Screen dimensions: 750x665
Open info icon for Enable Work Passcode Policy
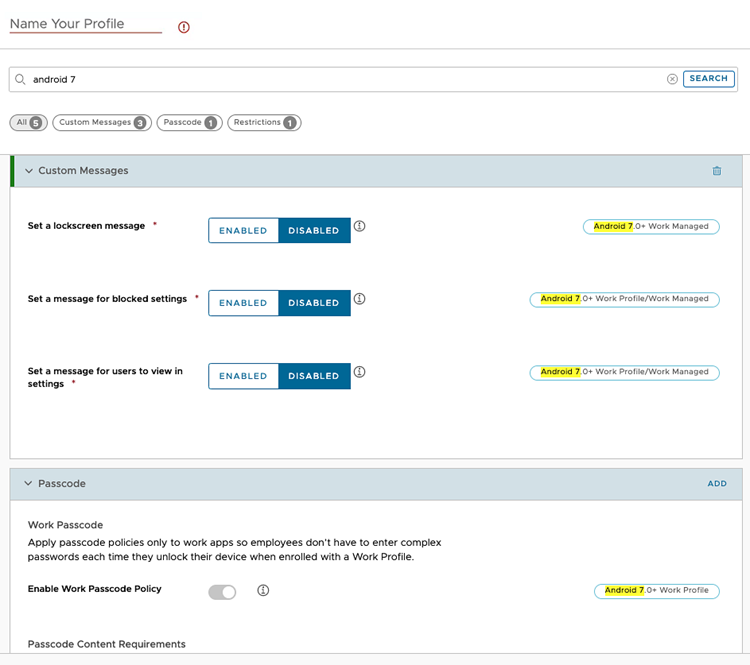(263, 590)
